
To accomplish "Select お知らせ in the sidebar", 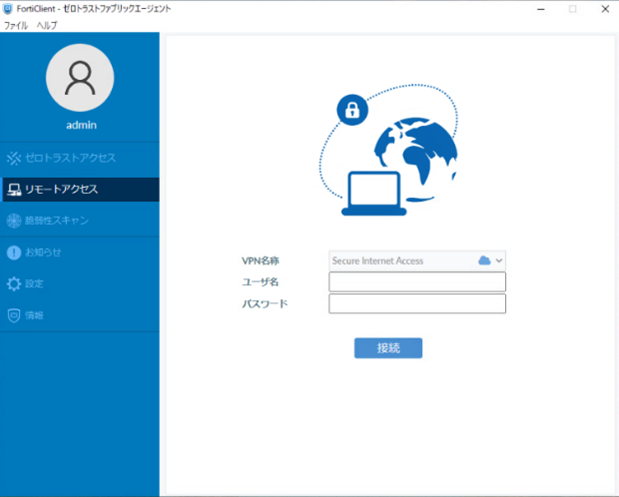I will (80, 252).
